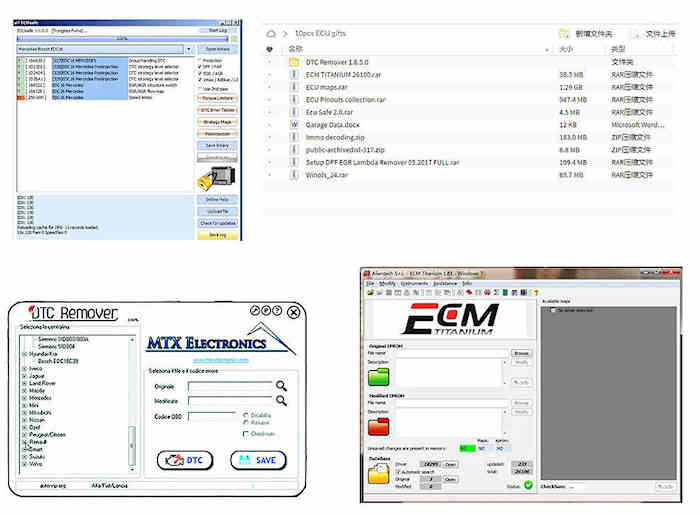Toggle the Checksum checkbox in DTC Remover
The width and height of the screenshot is (700, 516).
coord(245,433)
